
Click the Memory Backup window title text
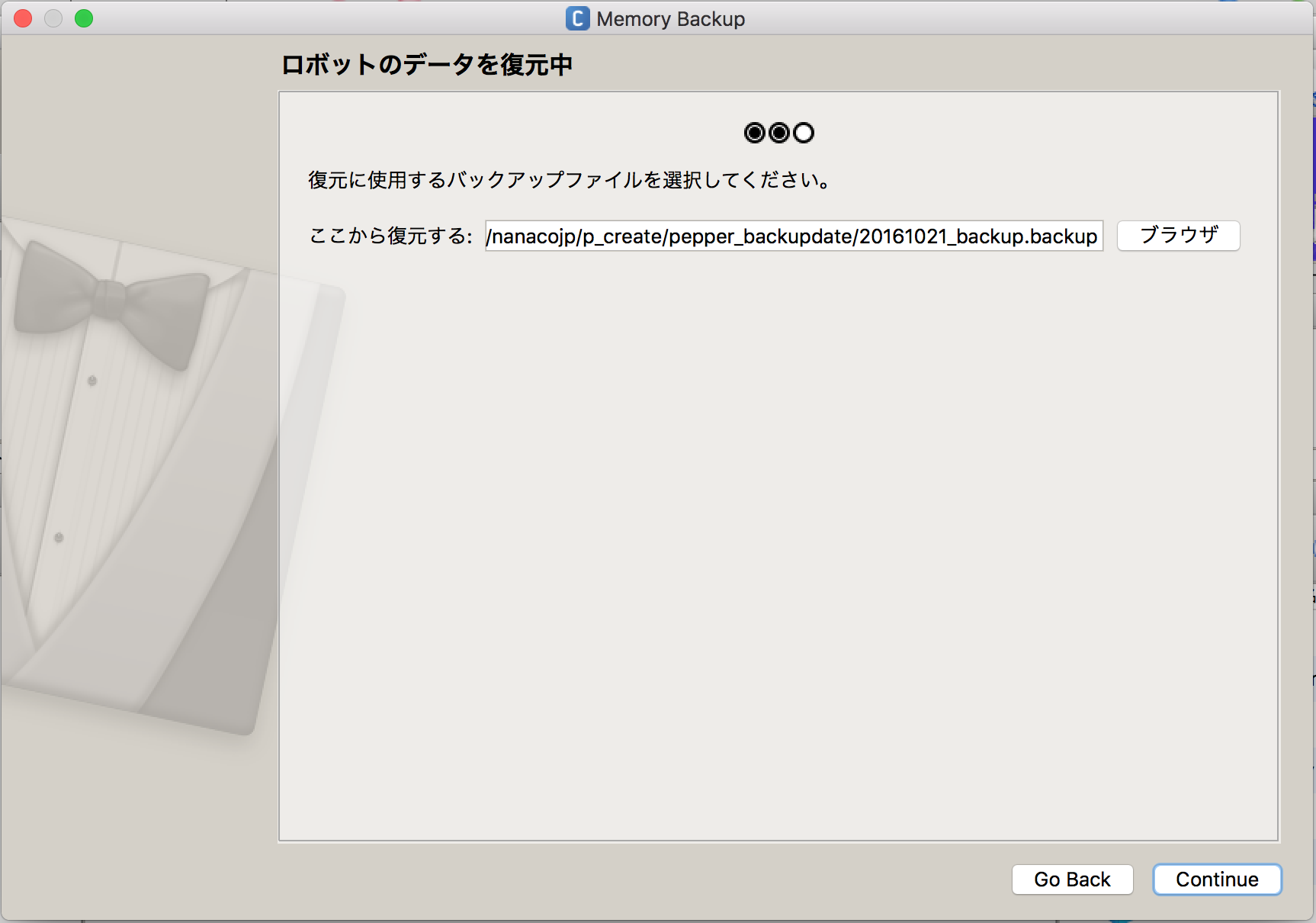671,19
